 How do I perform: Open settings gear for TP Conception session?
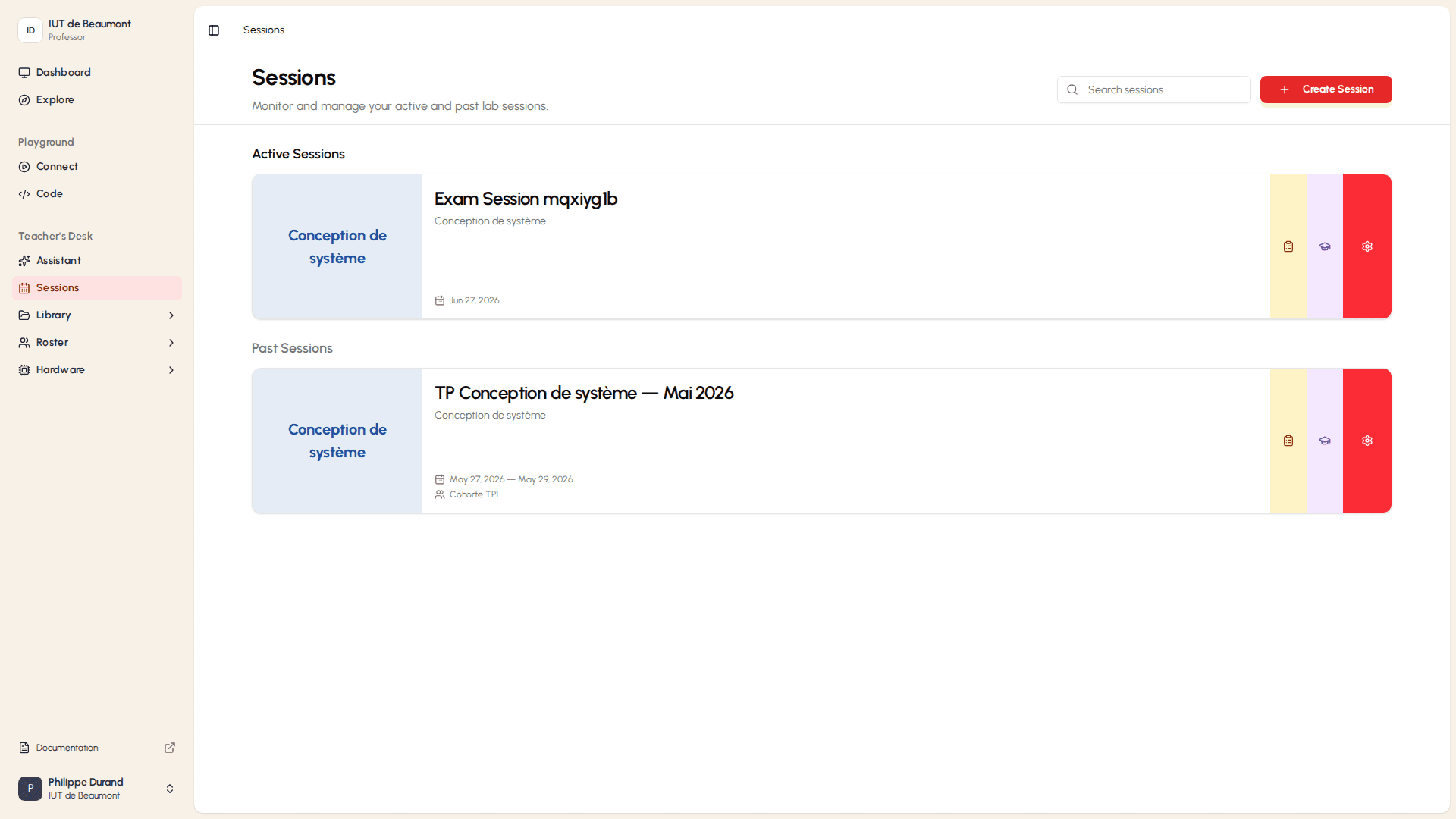1367,441
